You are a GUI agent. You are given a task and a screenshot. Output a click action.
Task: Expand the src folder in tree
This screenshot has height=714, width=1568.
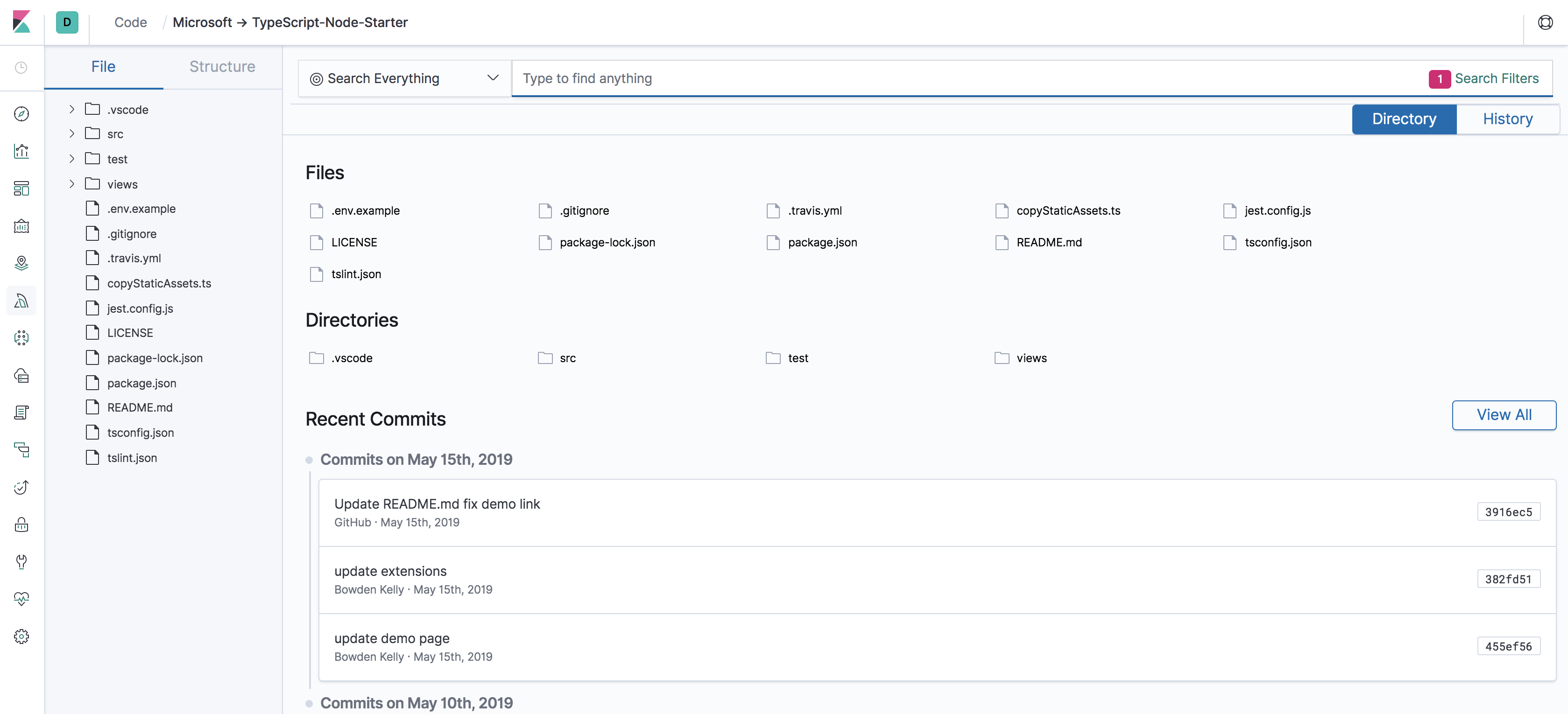tap(72, 134)
